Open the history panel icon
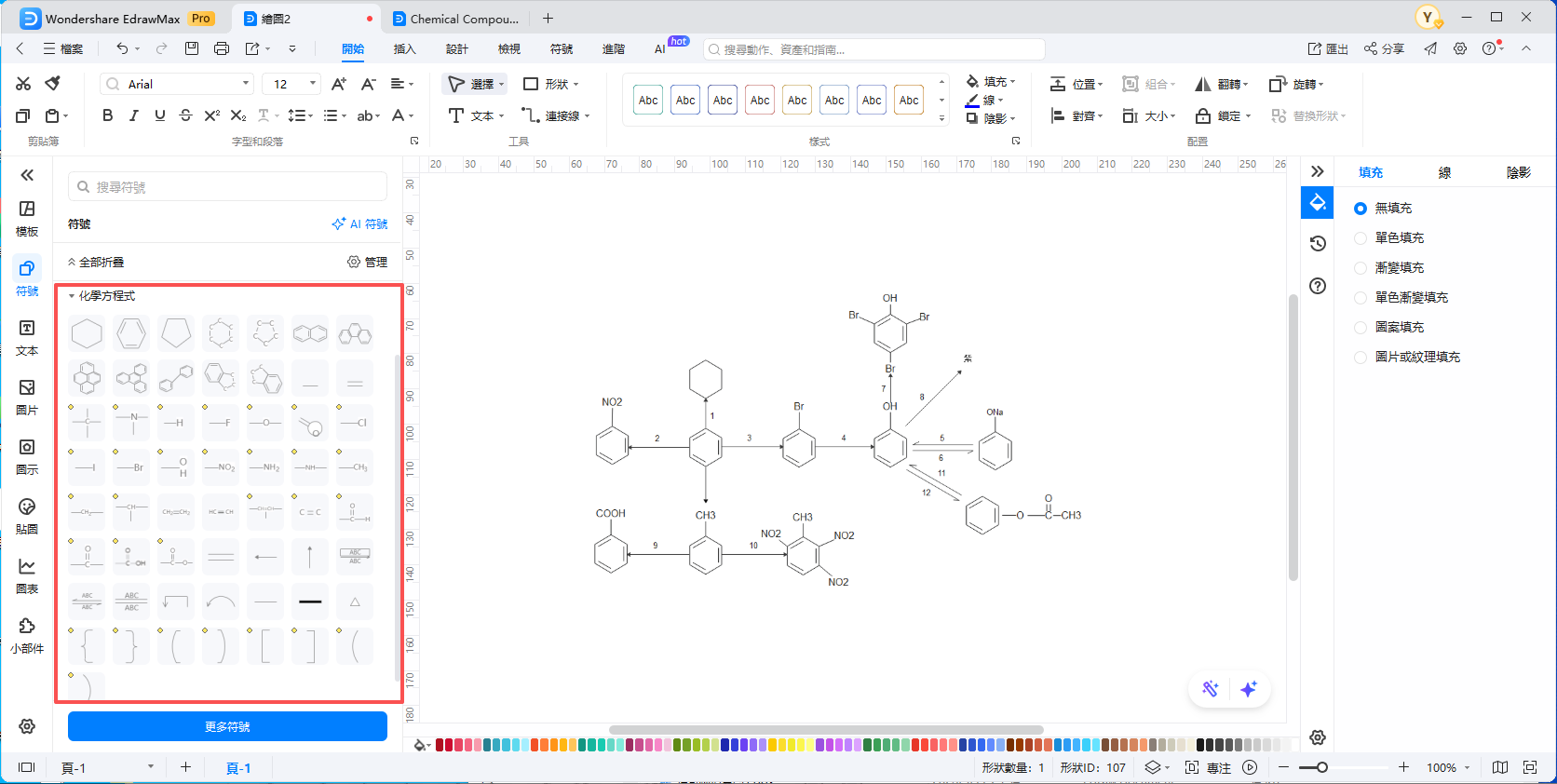This screenshot has height=784, width=1557. 1318,244
